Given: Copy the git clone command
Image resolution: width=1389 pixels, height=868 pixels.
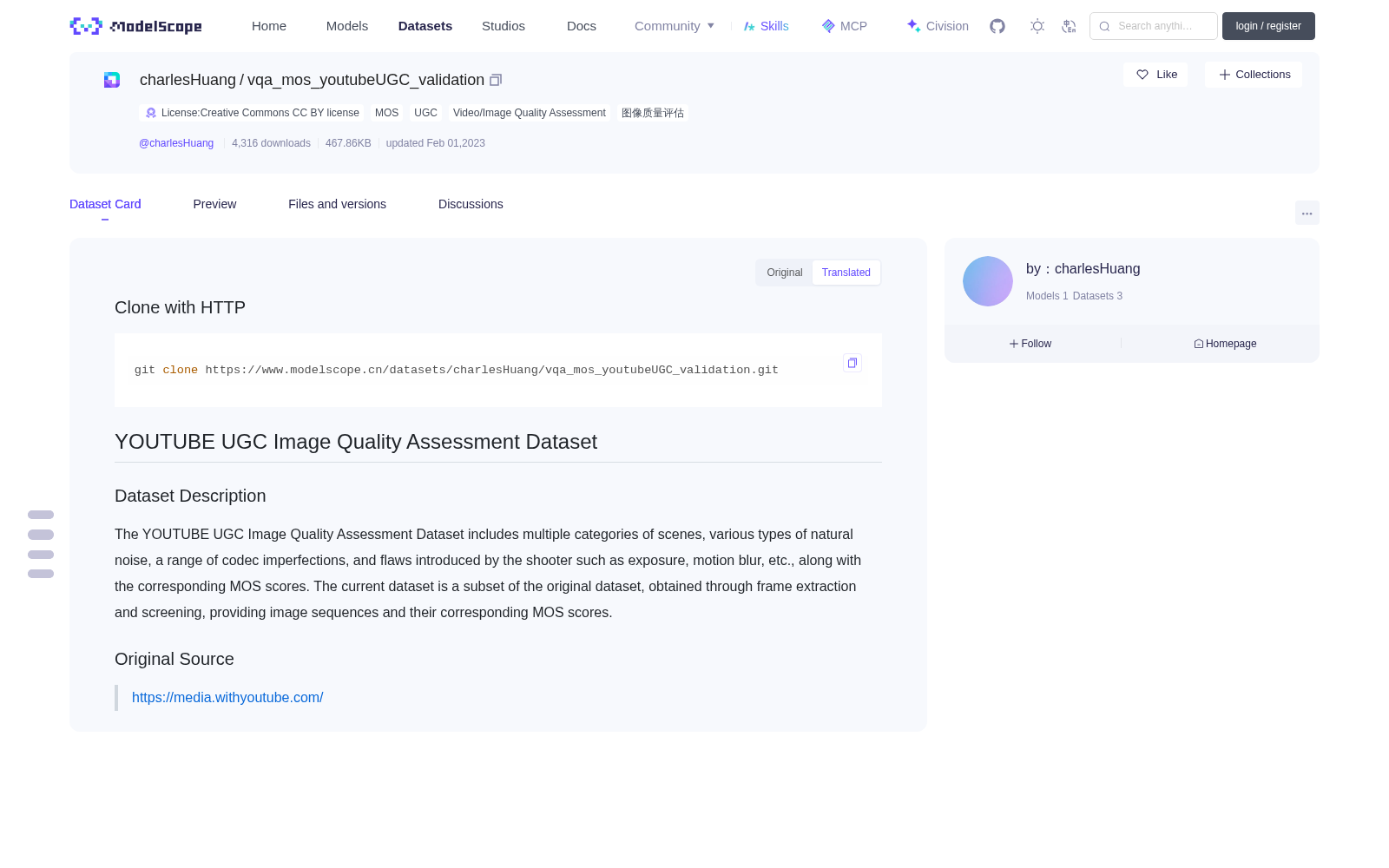Looking at the screenshot, I should click(852, 363).
